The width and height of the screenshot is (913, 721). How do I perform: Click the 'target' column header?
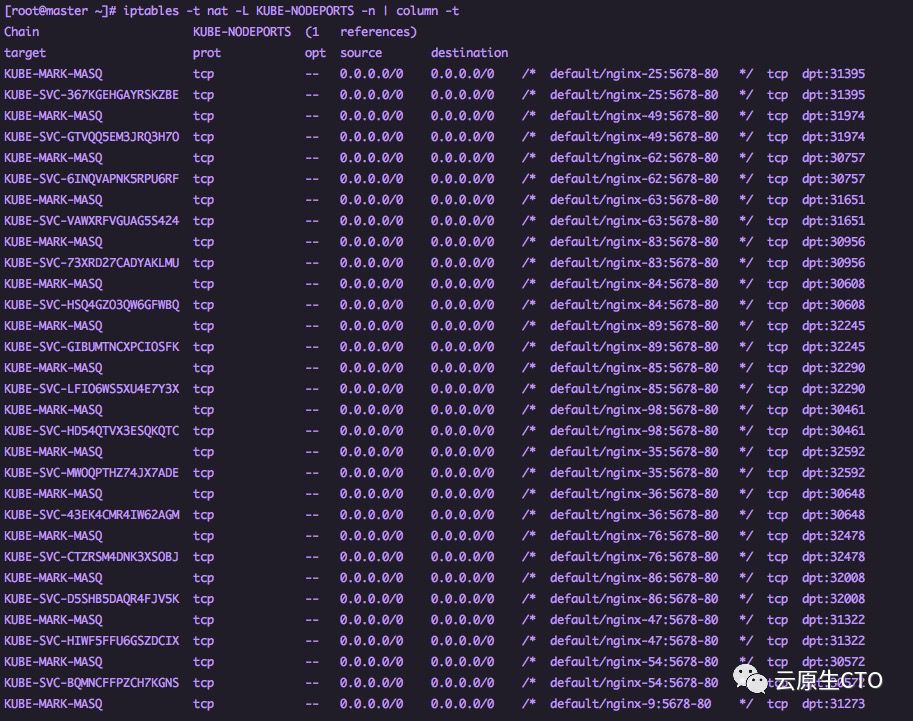pyautogui.click(x=25, y=53)
